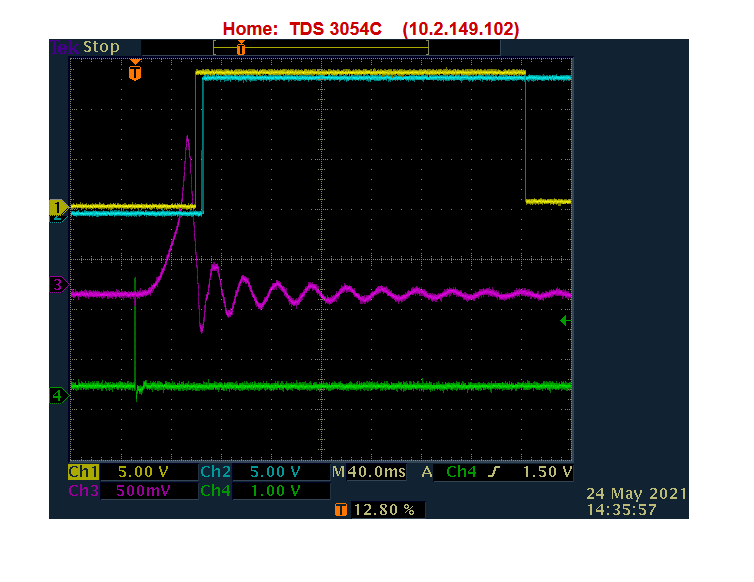754x582 pixels.
Task: Click the 1.50 V trigger level readout
Action: click(x=547, y=472)
